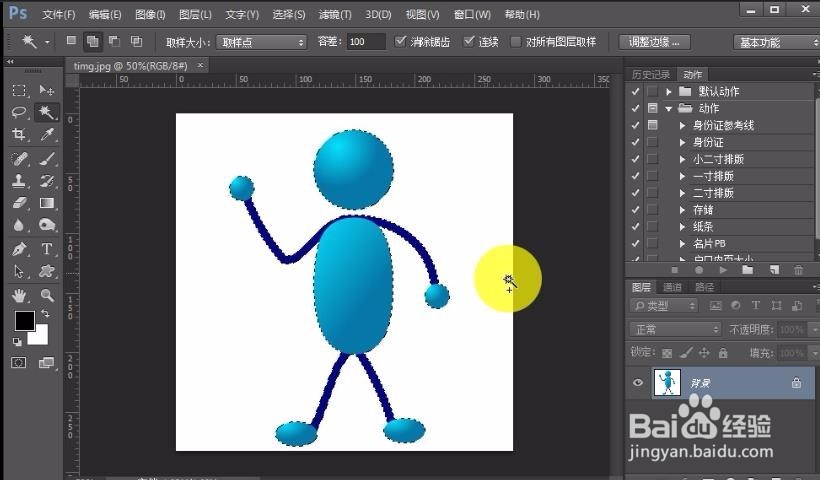The width and height of the screenshot is (820, 480).
Task: Toggle the 连续 contiguous checkbox
Action: [469, 41]
